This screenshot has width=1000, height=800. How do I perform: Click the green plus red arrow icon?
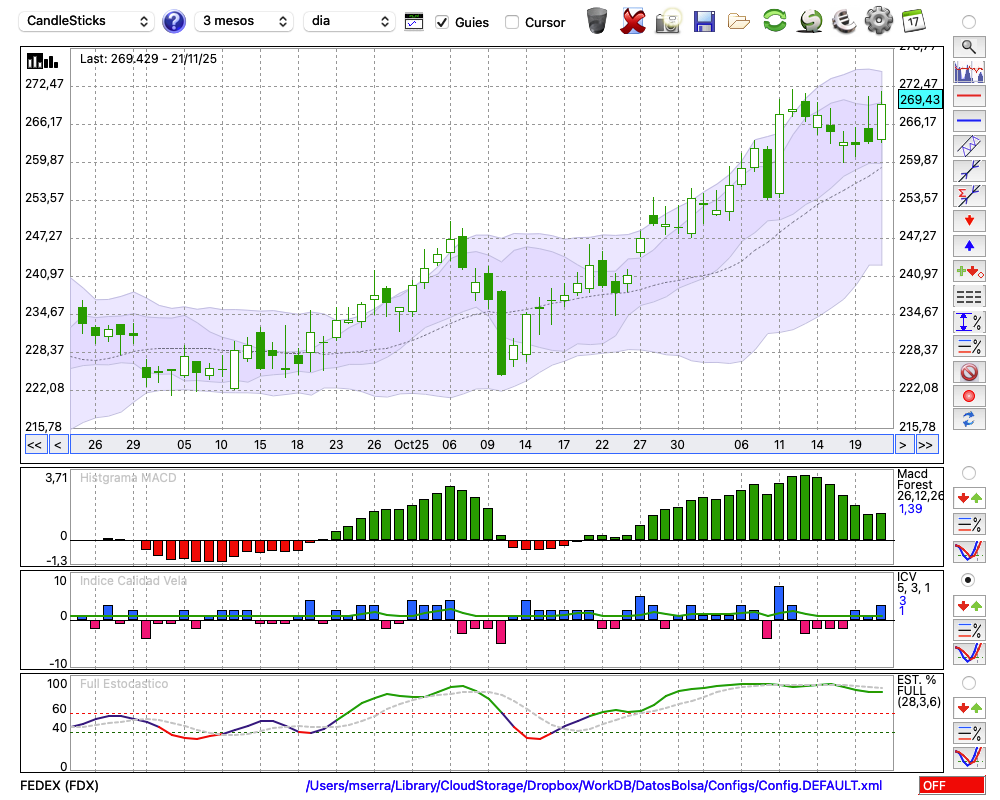pos(969,271)
